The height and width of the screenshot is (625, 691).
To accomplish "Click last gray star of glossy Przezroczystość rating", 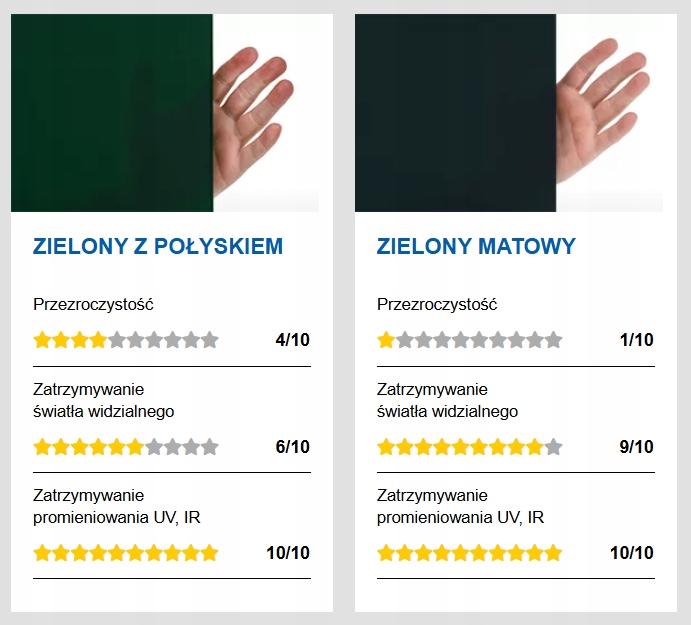I will tap(210, 340).
